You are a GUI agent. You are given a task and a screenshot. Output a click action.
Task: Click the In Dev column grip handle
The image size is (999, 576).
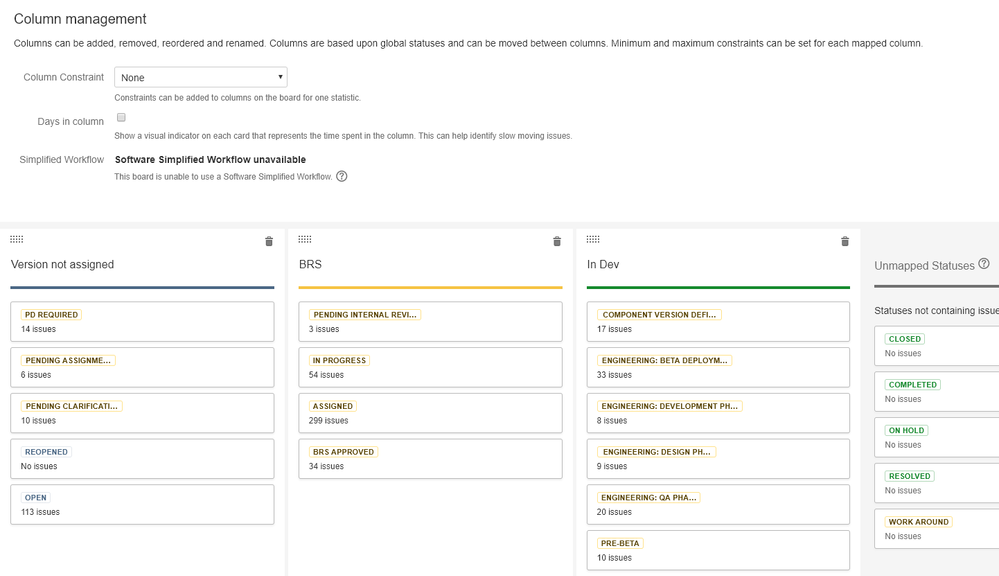coord(593,240)
